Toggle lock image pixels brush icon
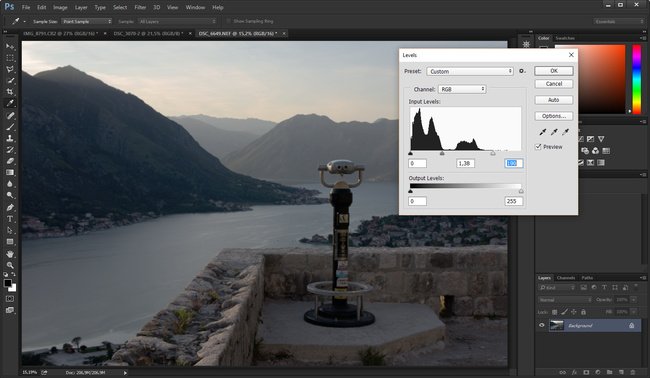This screenshot has height=378, width=650. pos(564,312)
